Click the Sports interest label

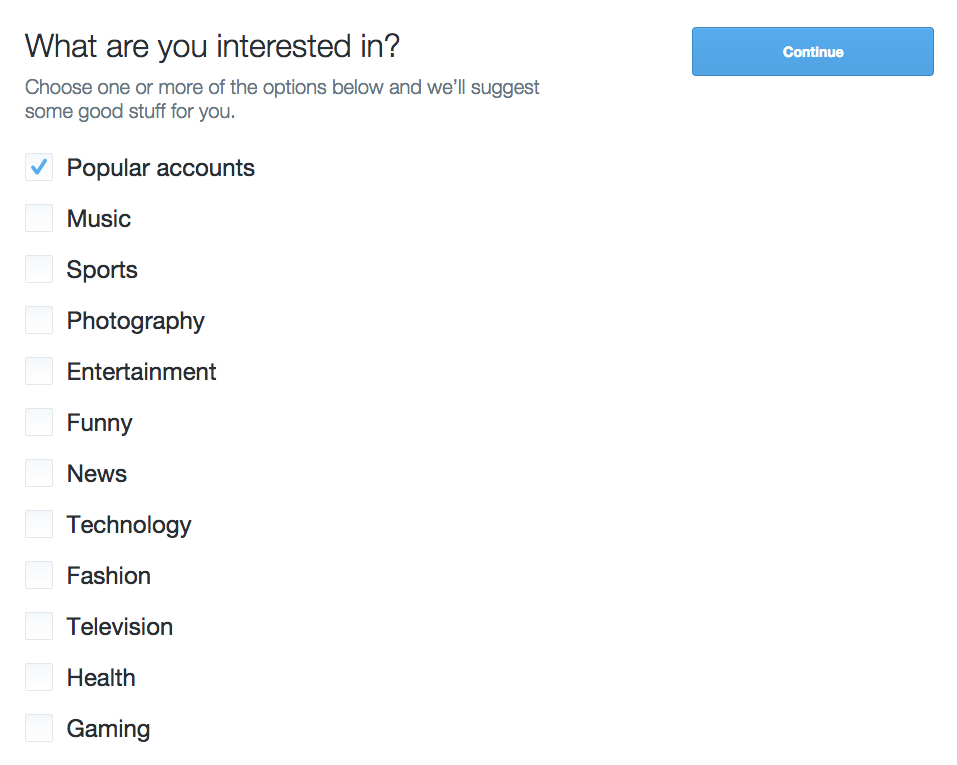101,269
